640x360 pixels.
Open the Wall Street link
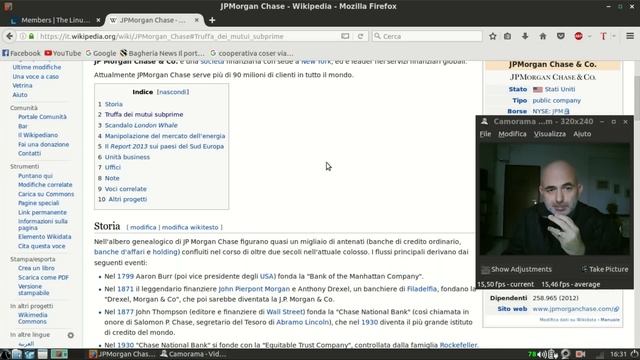pos(284,312)
